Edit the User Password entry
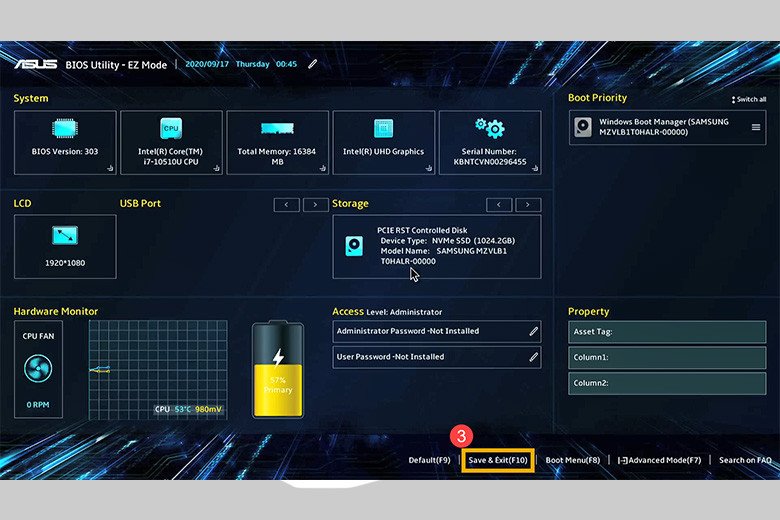Screen dimensions: 780x520 (x=533, y=357)
